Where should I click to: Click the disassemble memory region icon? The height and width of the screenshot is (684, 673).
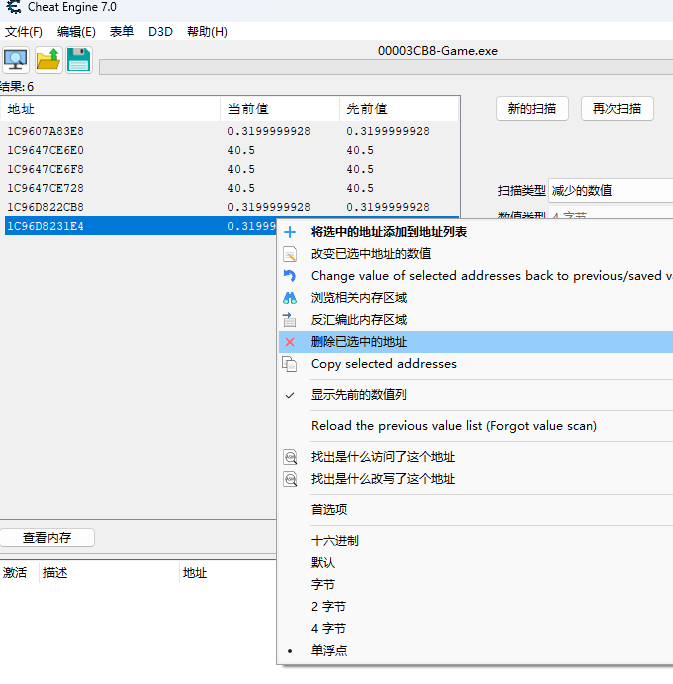(290, 320)
